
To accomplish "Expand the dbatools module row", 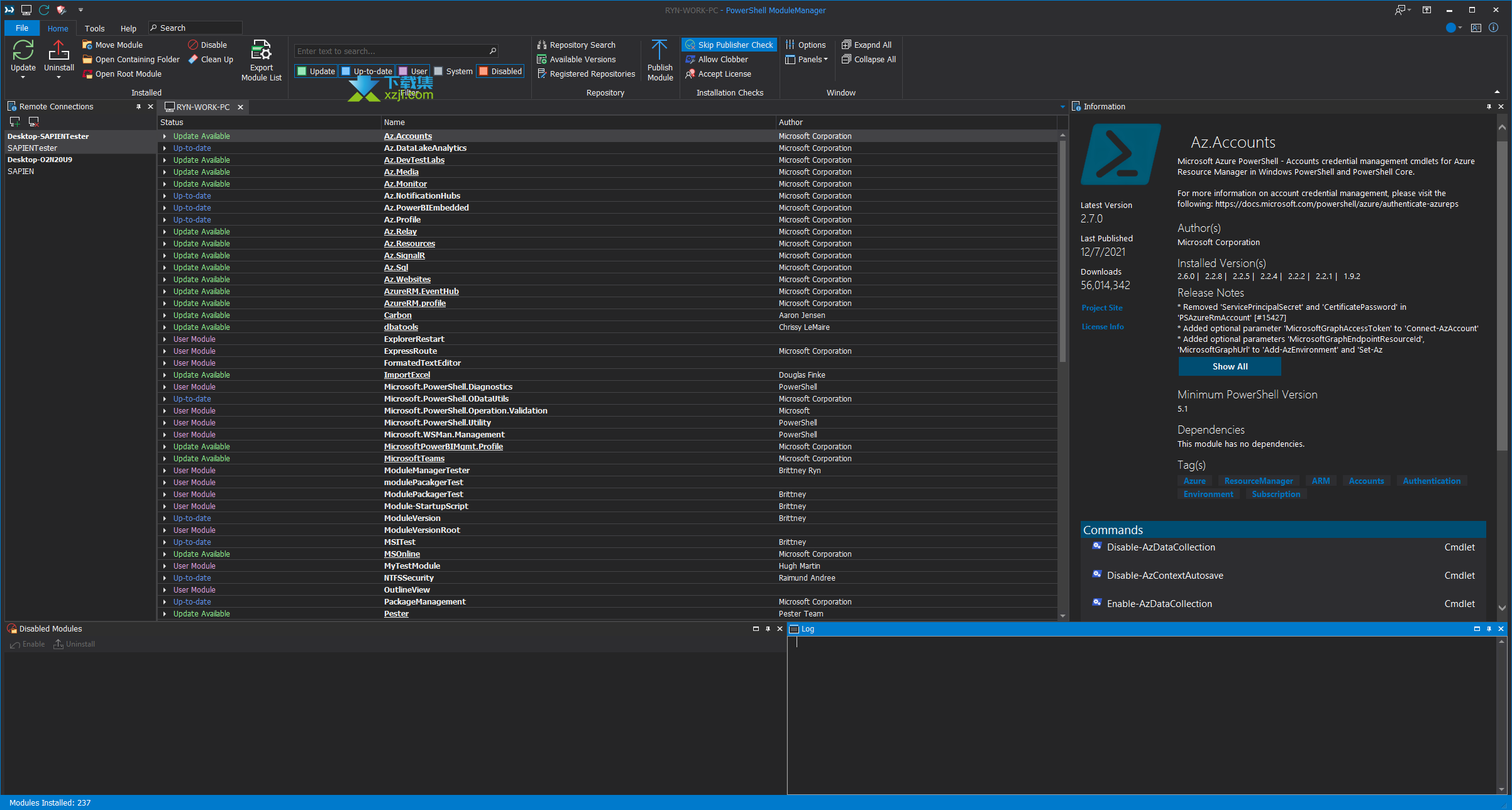I will coord(165,327).
